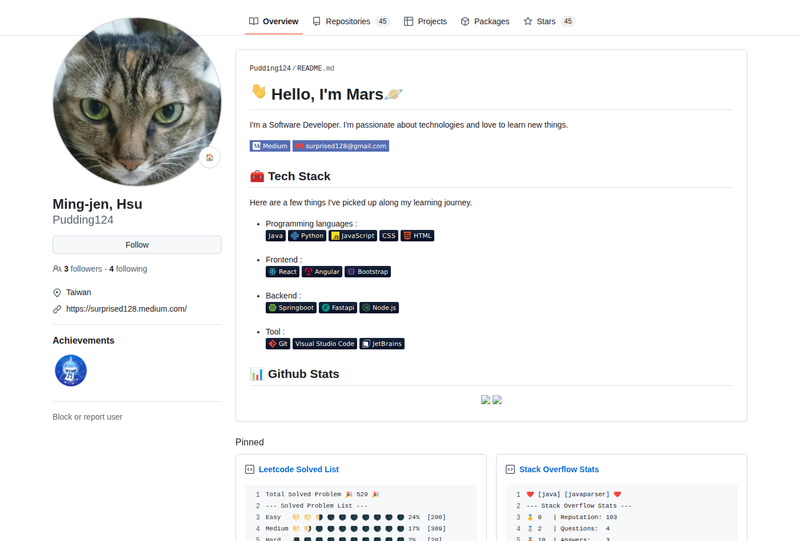The height and width of the screenshot is (541, 800).
Task: Click the Programming languages list label
Action: (x=311, y=224)
